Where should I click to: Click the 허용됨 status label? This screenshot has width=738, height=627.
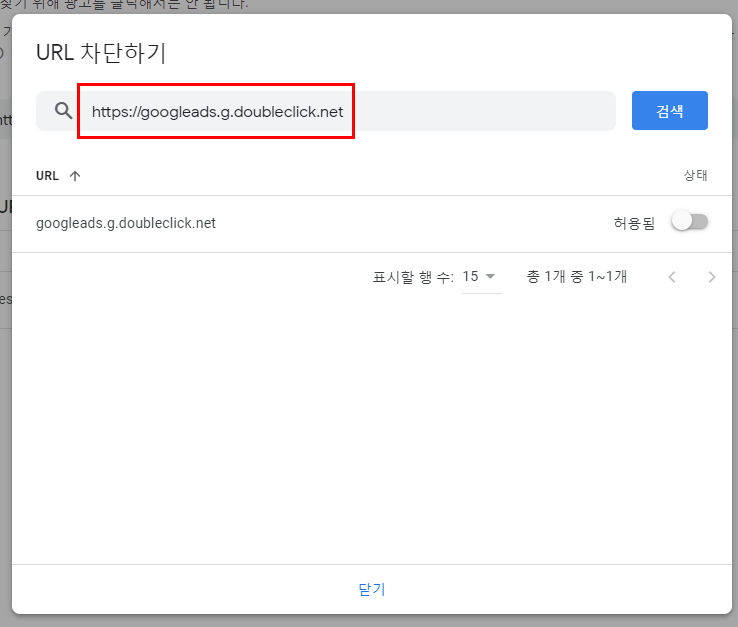click(x=634, y=223)
